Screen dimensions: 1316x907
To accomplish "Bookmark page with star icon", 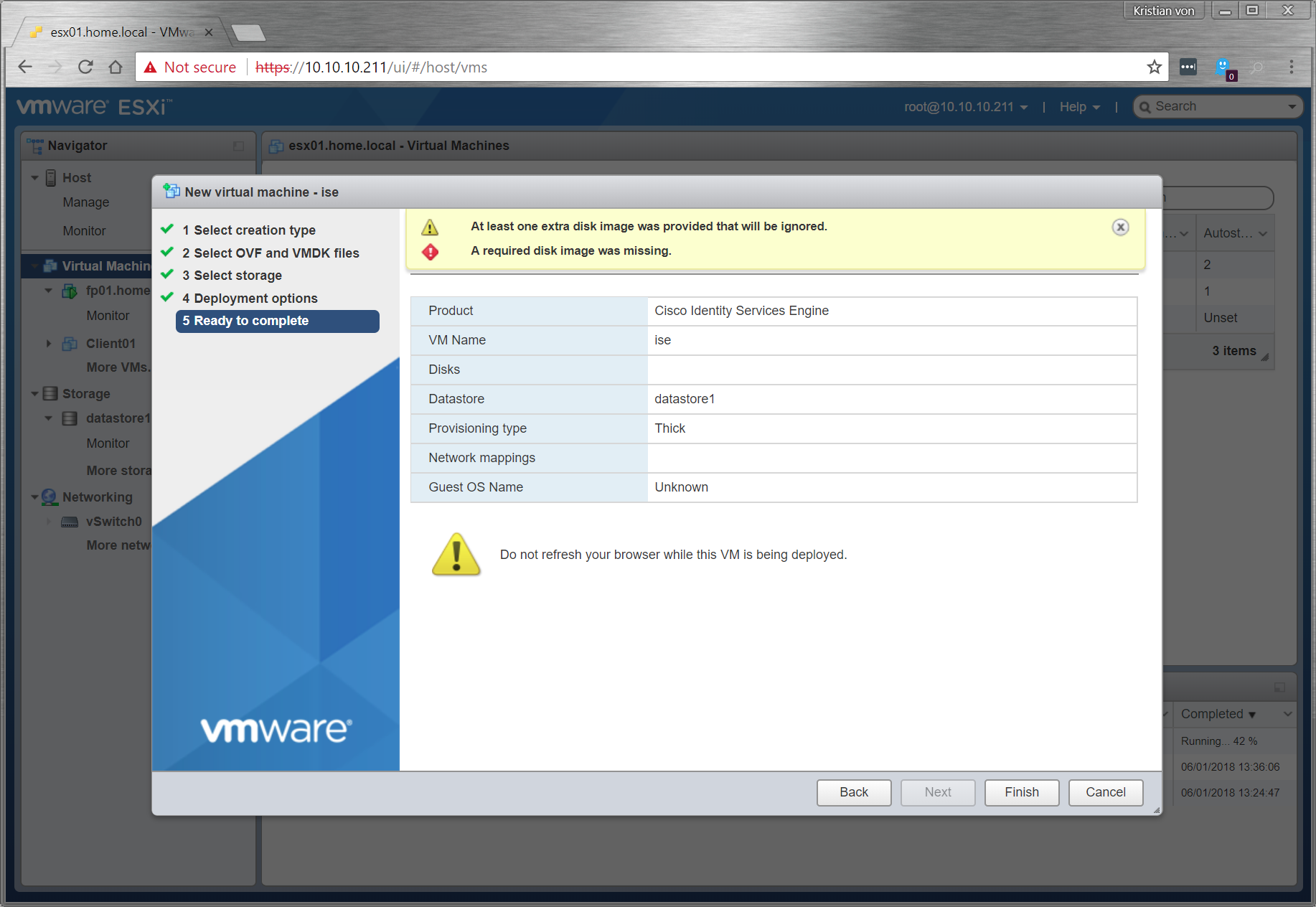I will (x=1154, y=67).
